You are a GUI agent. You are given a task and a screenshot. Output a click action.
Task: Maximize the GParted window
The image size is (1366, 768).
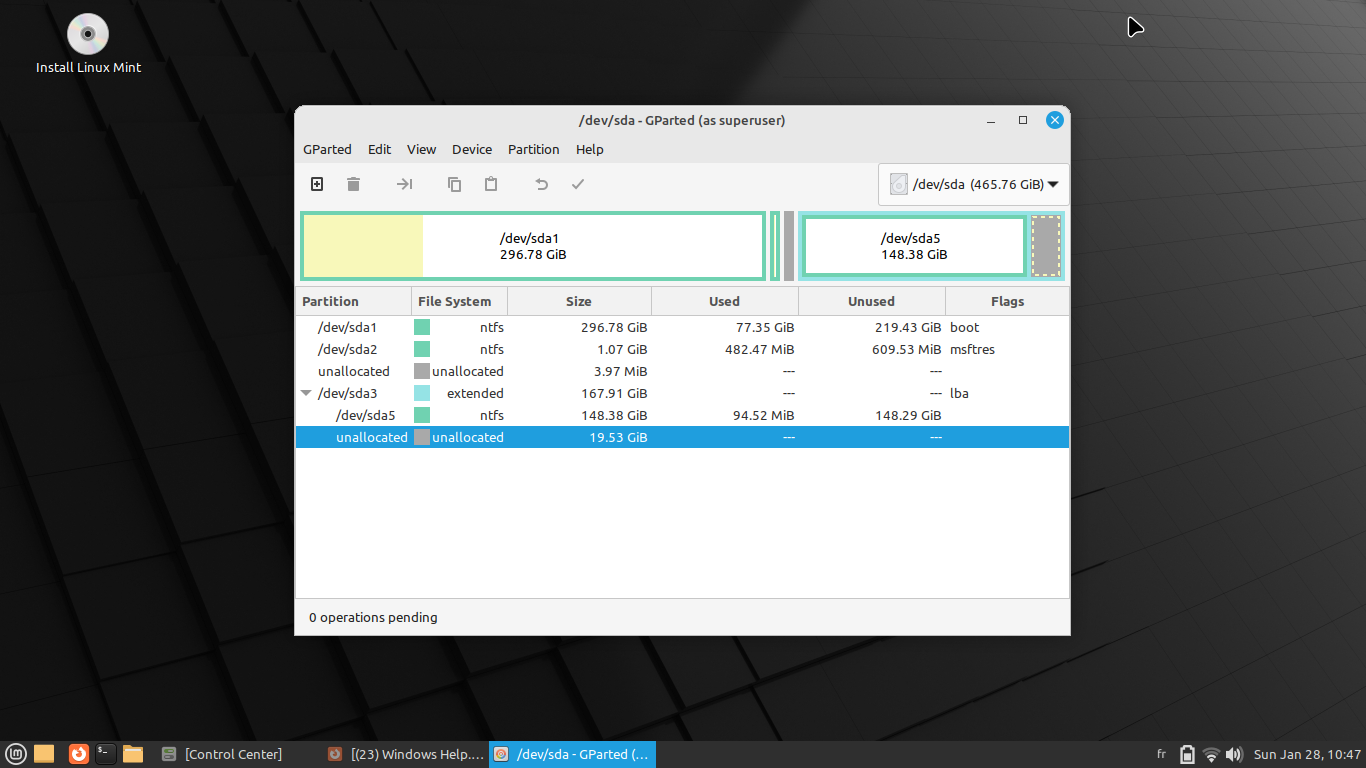point(1023,120)
